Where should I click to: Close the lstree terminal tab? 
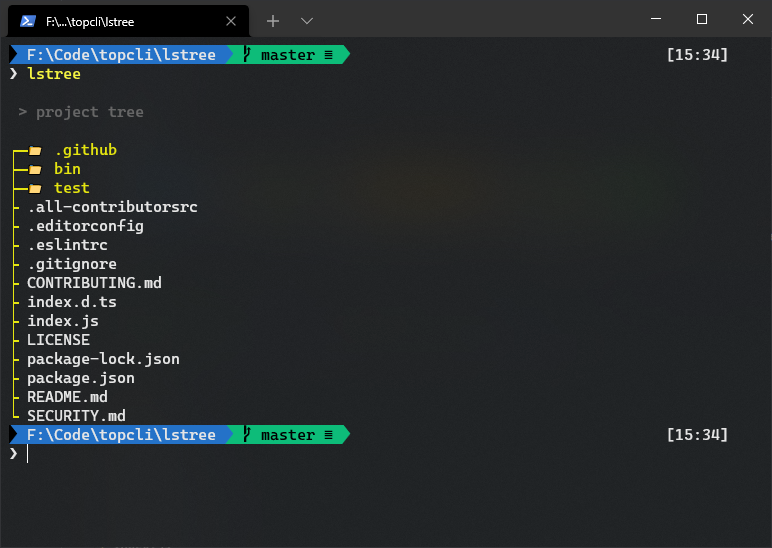(x=231, y=21)
